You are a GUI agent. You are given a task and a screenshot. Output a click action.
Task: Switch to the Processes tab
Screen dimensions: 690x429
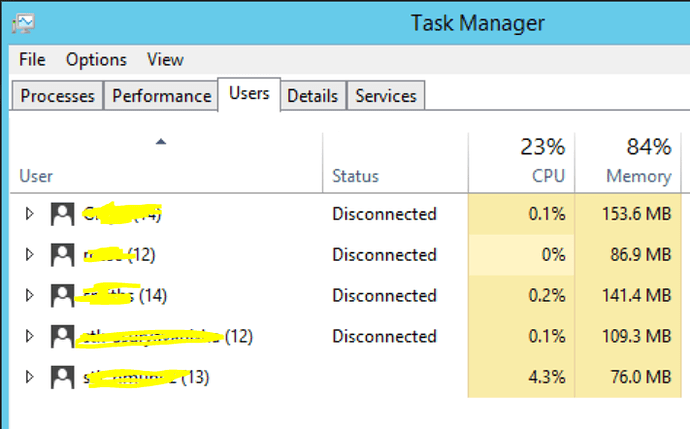coord(57,95)
